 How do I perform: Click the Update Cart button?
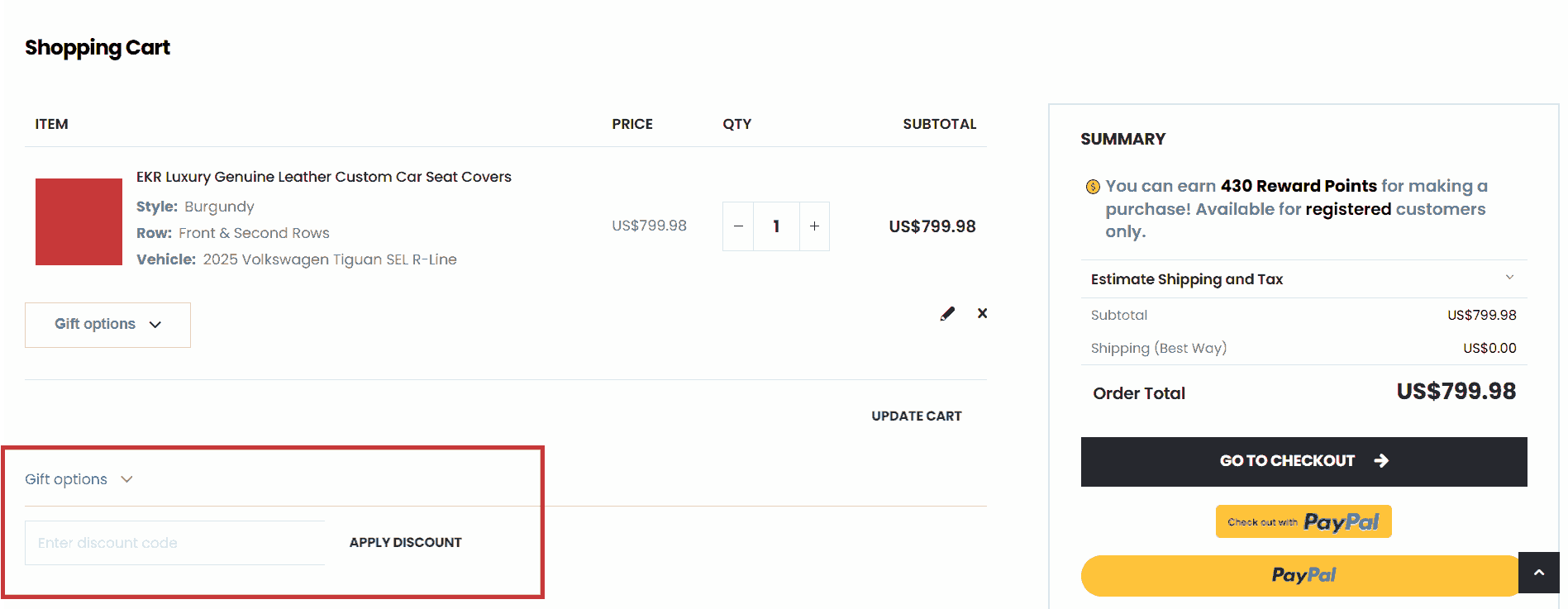coord(916,416)
